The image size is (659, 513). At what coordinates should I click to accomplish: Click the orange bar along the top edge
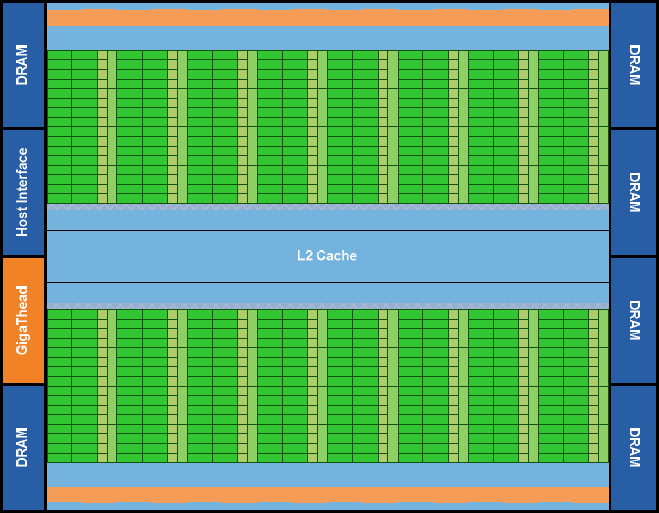tap(327, 17)
